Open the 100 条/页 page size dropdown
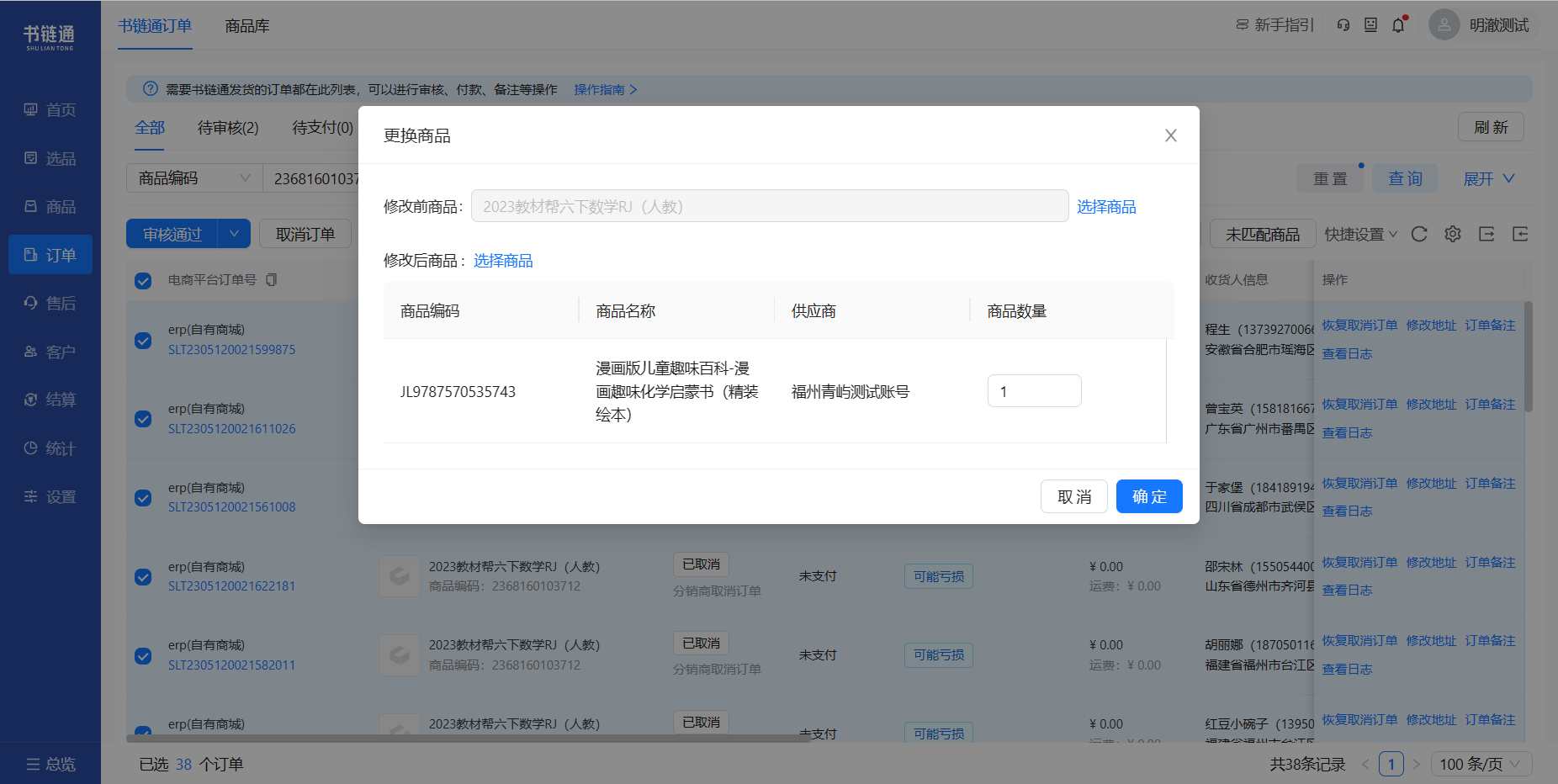 coord(1481,764)
